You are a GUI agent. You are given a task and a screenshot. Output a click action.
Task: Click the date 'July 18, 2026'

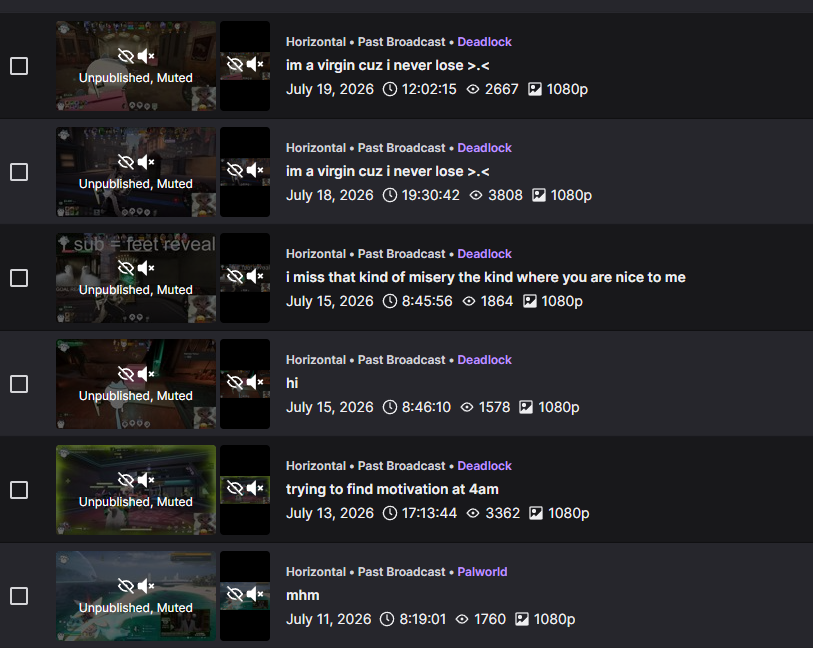(x=330, y=195)
